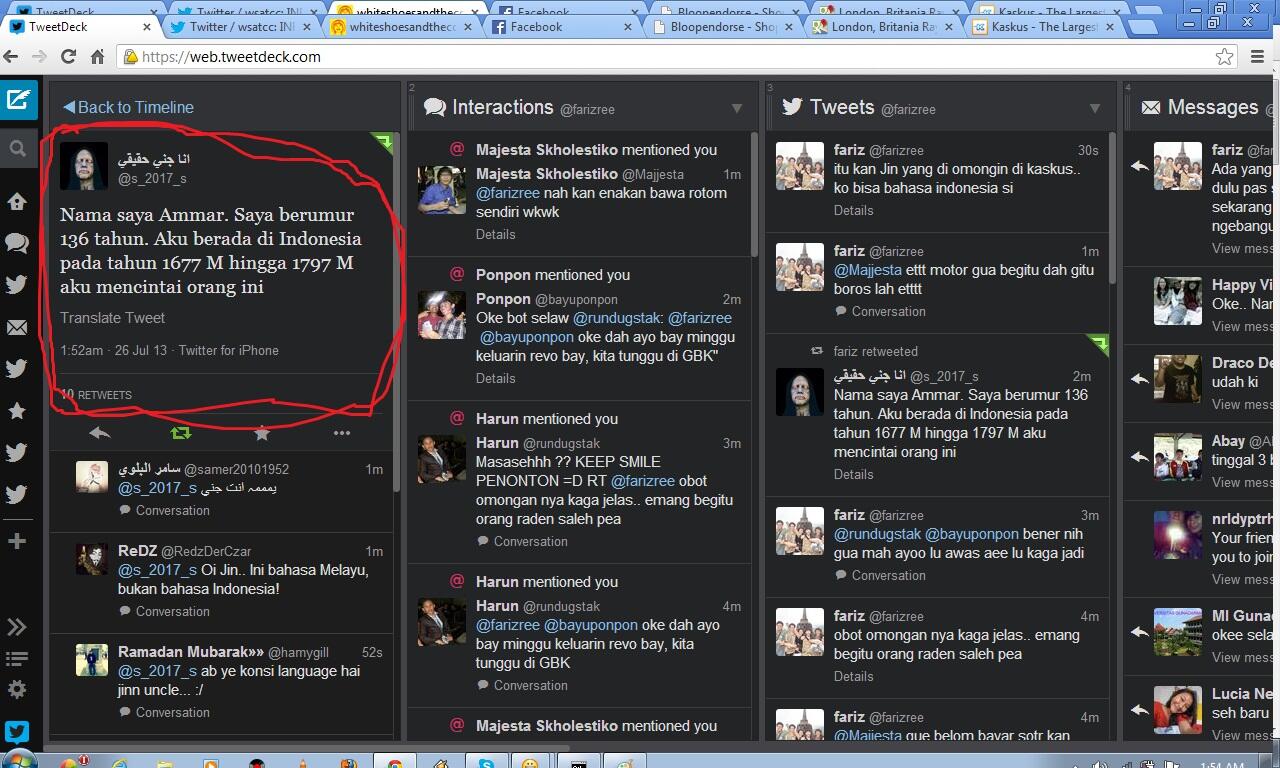The image size is (1280, 768).
Task: Click the tweet detail column vertical scrollbar
Action: [397, 310]
